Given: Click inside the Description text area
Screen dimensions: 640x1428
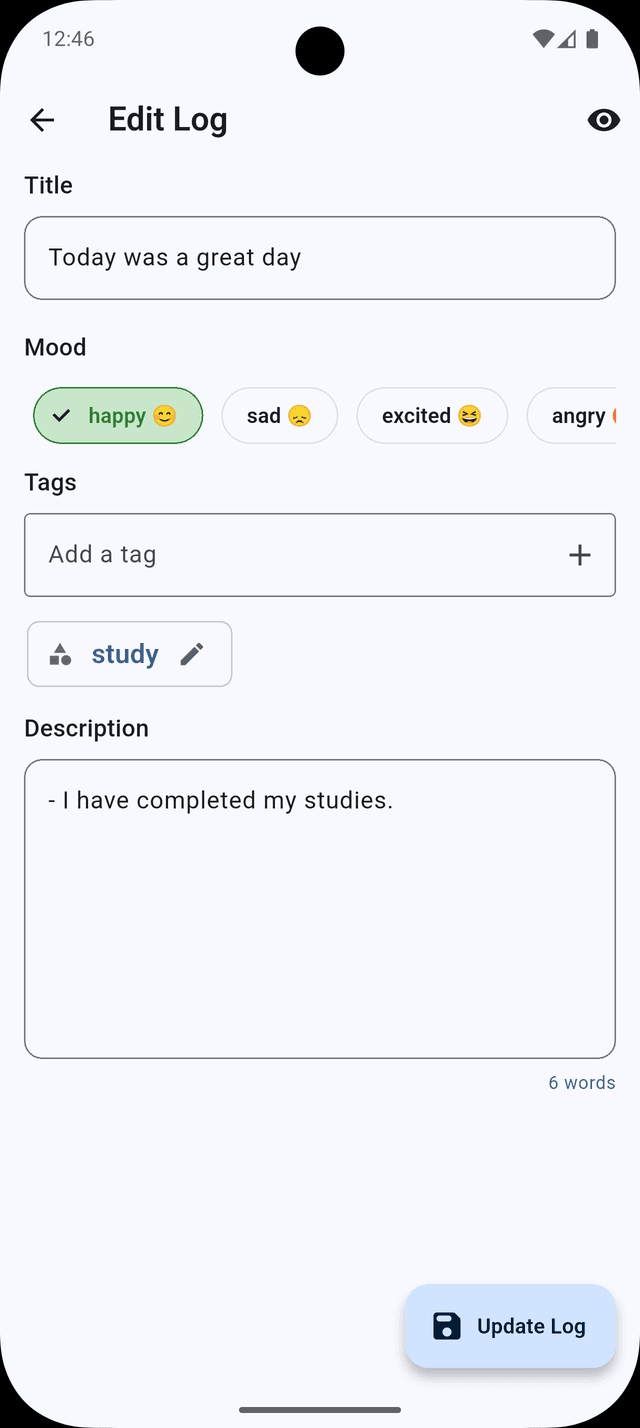Looking at the screenshot, I should tap(320, 909).
